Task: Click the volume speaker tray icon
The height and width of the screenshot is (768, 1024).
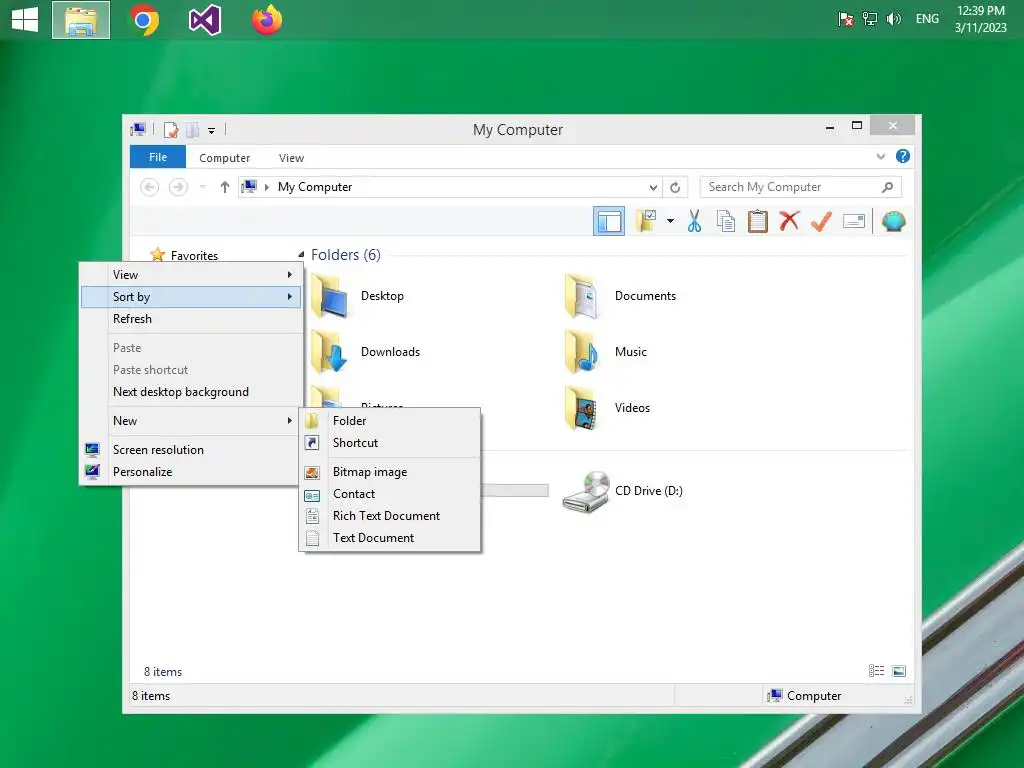Action: coord(893,19)
